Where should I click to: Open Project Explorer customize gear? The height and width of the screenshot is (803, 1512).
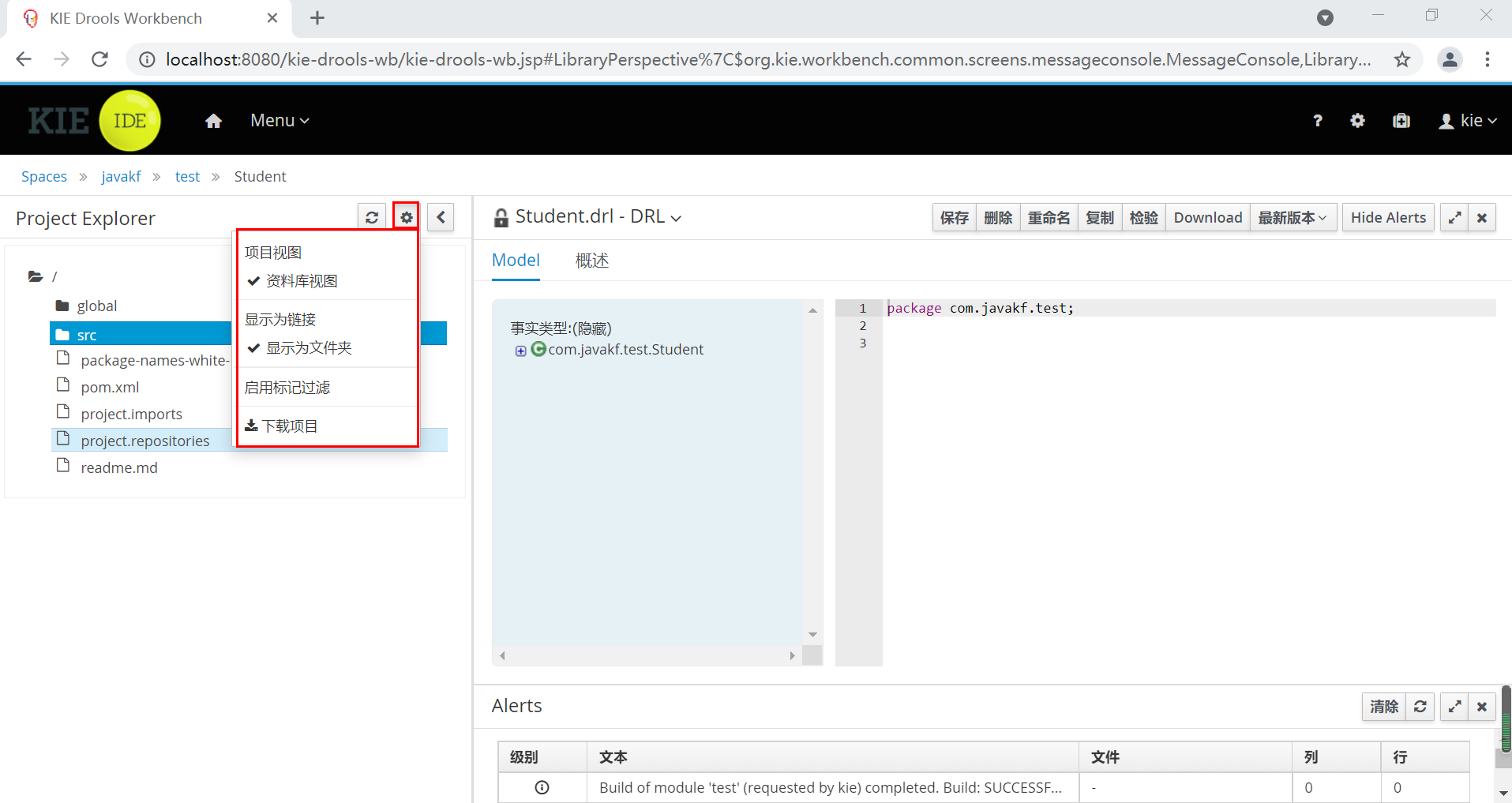[406, 217]
